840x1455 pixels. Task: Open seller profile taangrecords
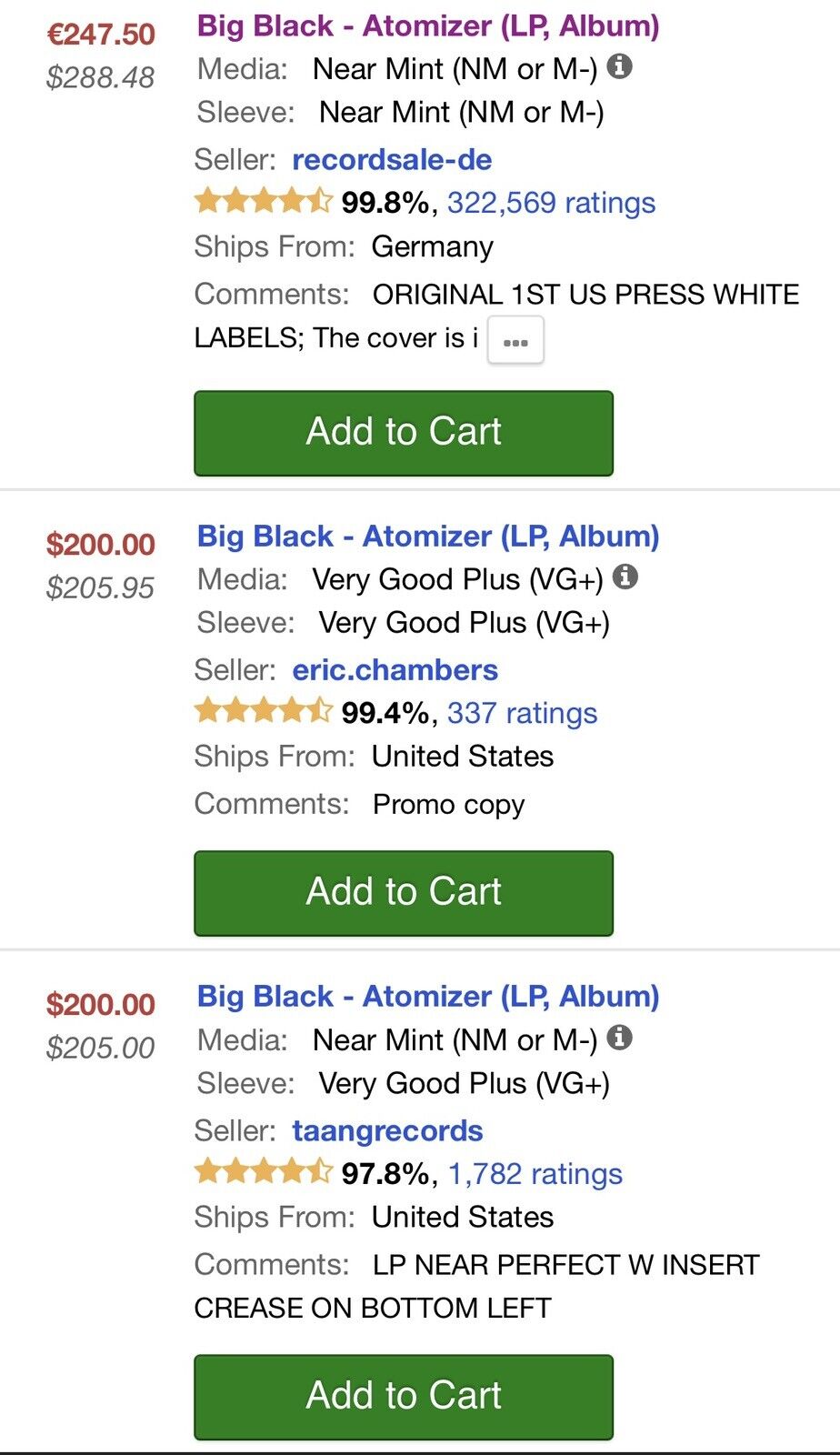pyautogui.click(x=387, y=1131)
